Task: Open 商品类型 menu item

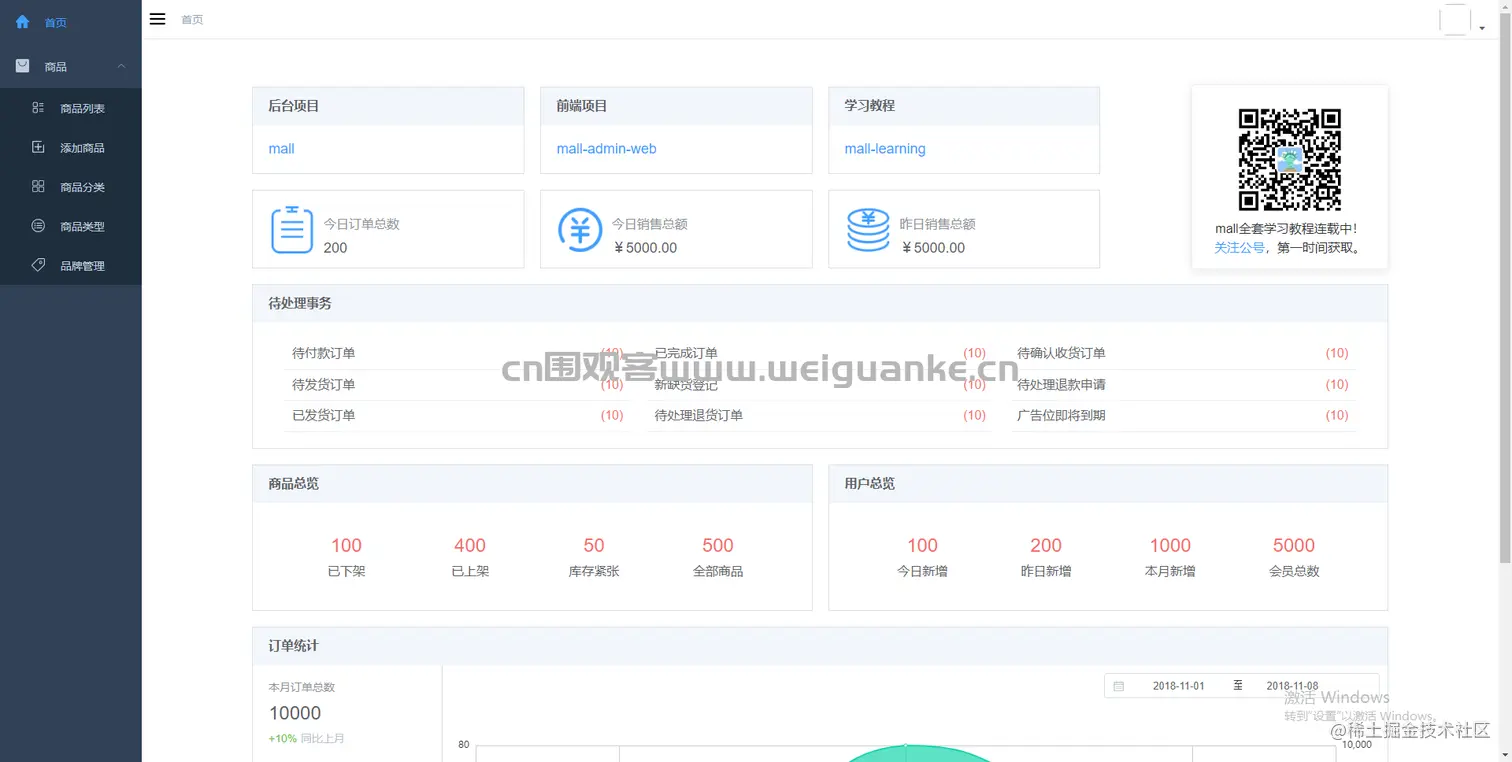Action: click(71, 226)
